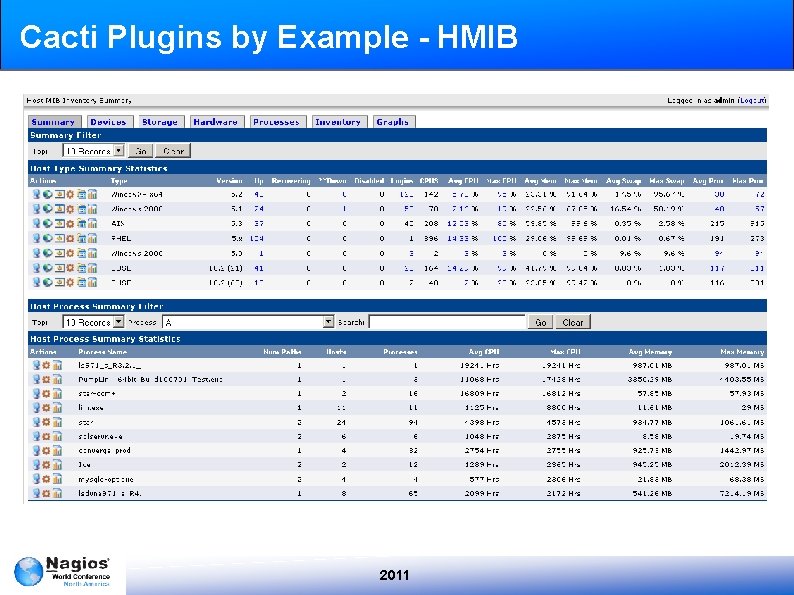The width and height of the screenshot is (794, 595).
Task: Open bar chart icon in RHEL row
Action: click(92, 238)
